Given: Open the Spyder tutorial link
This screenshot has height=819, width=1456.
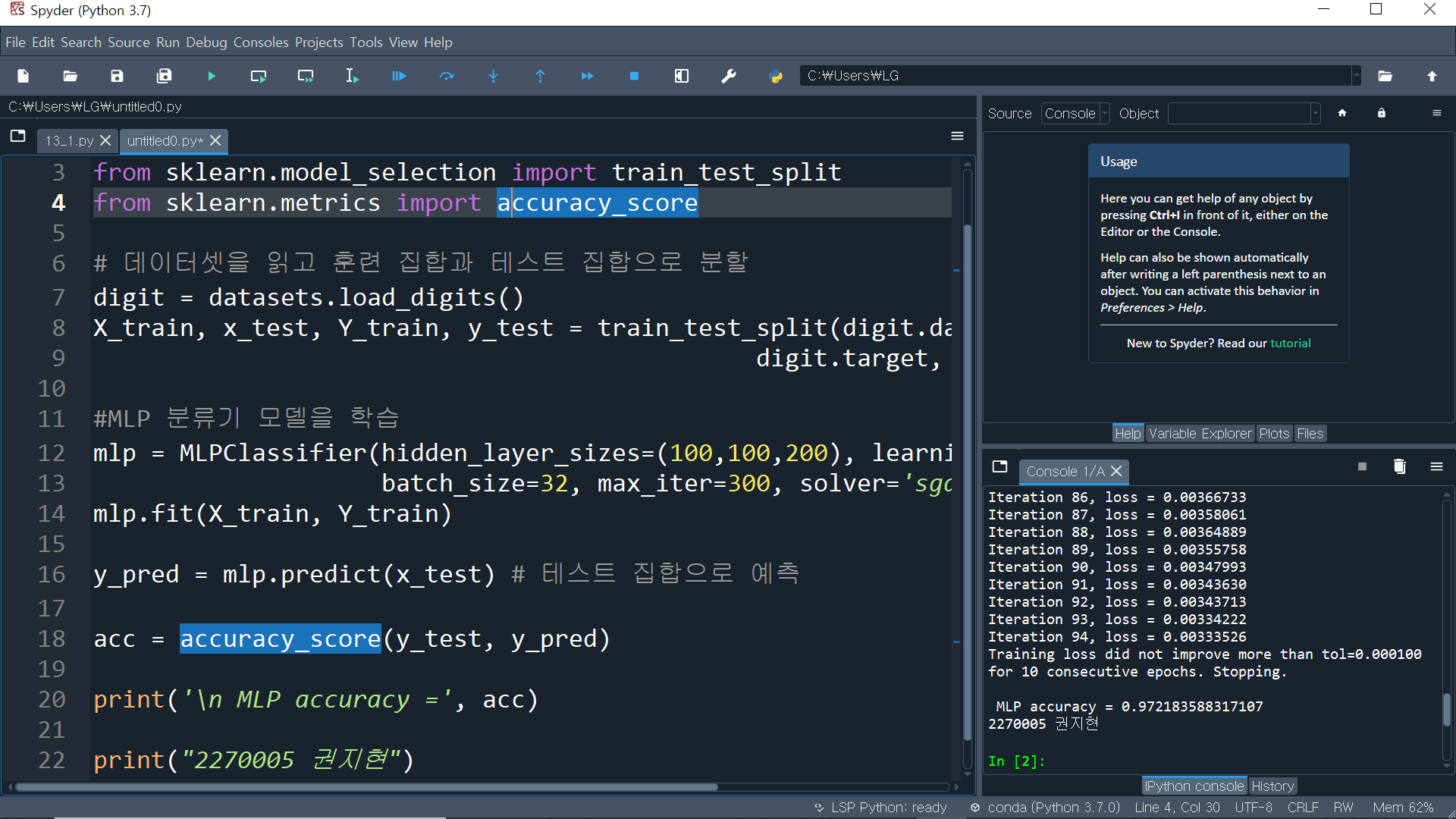Looking at the screenshot, I should (x=1291, y=344).
